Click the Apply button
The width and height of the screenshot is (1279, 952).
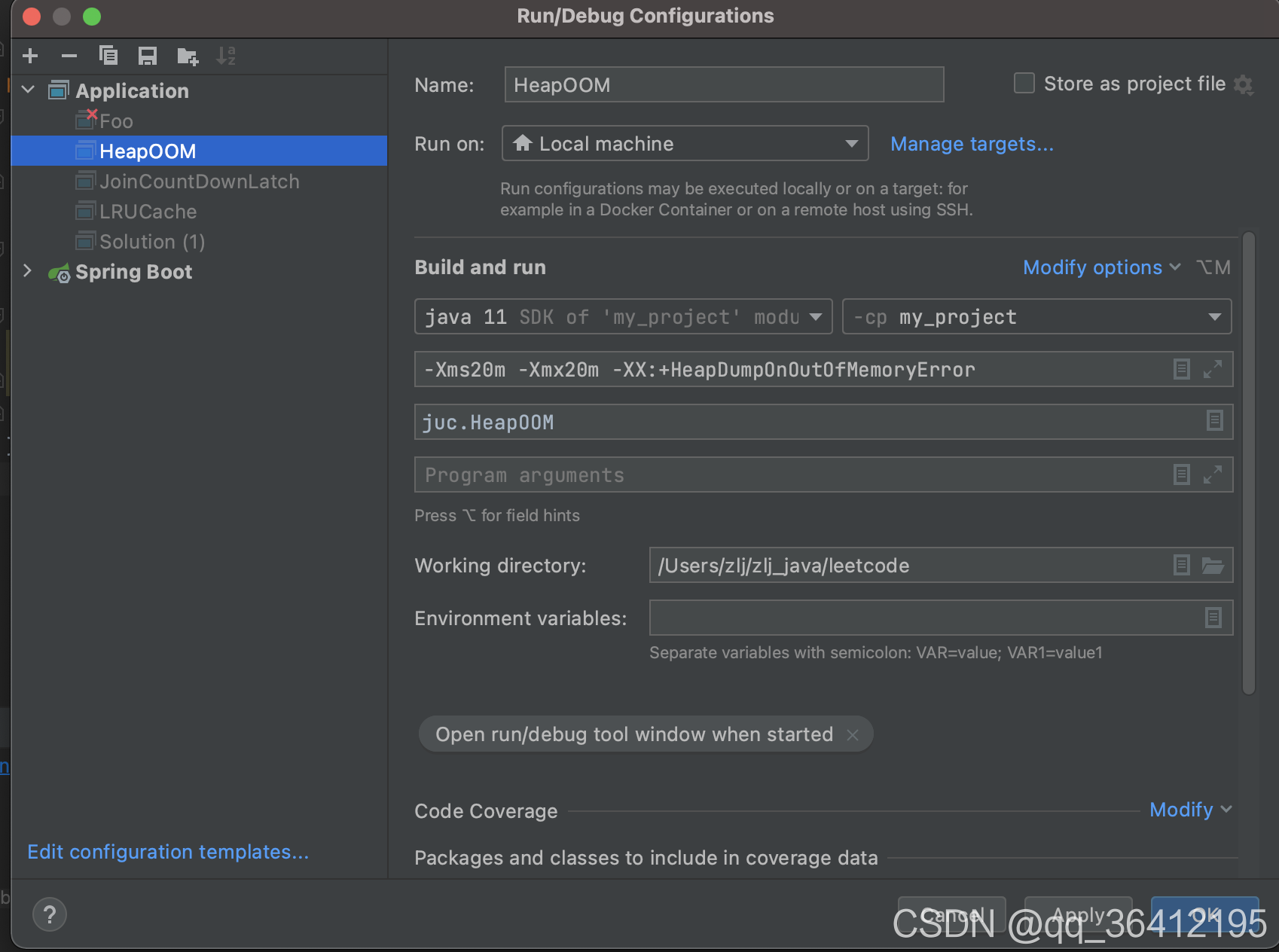(x=1078, y=915)
